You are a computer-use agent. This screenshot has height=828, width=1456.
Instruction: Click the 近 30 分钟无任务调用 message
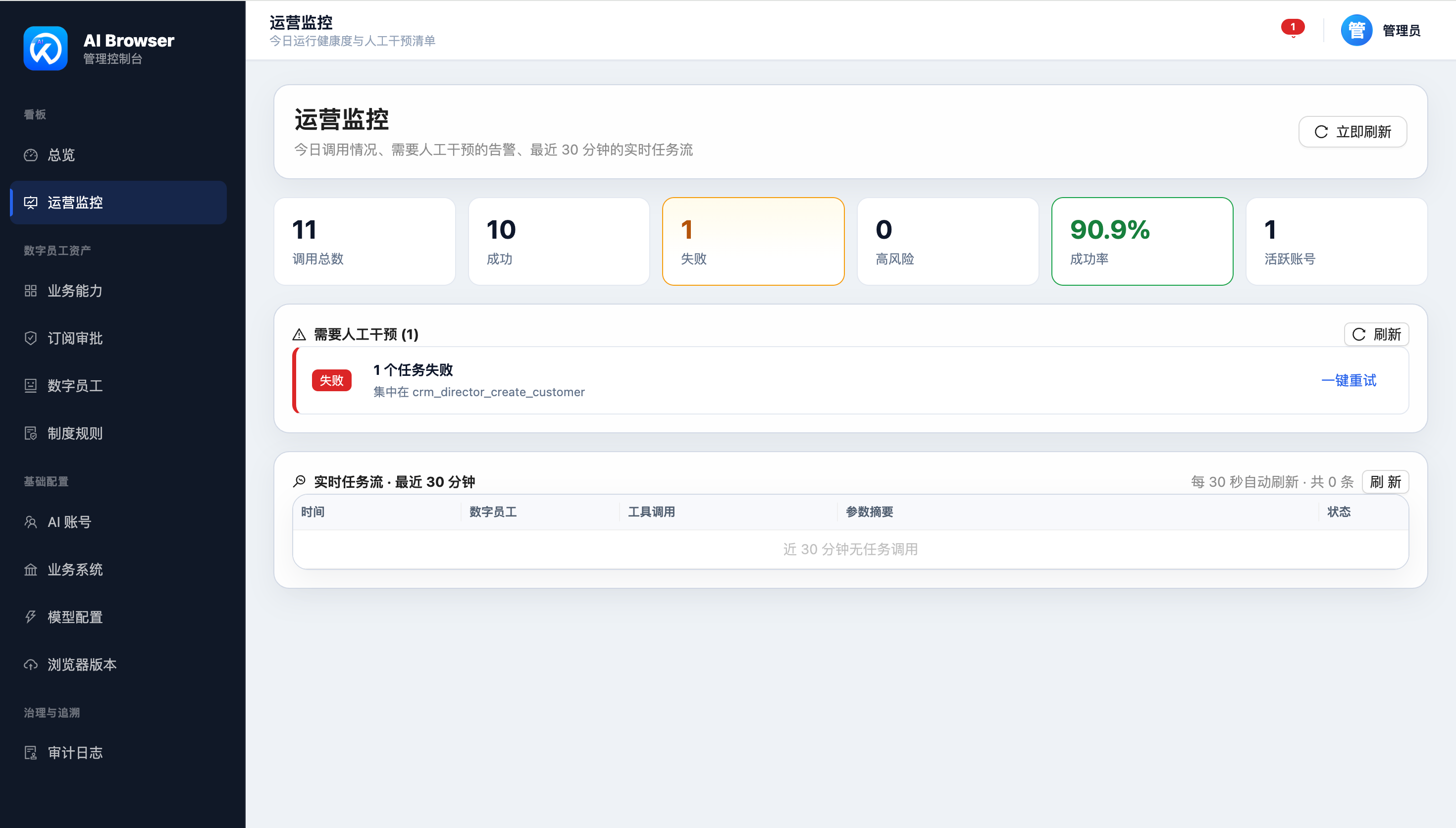point(850,549)
